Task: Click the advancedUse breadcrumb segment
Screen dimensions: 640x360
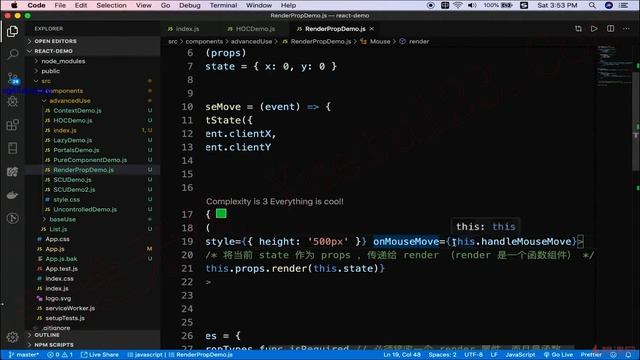Action: click(251, 41)
